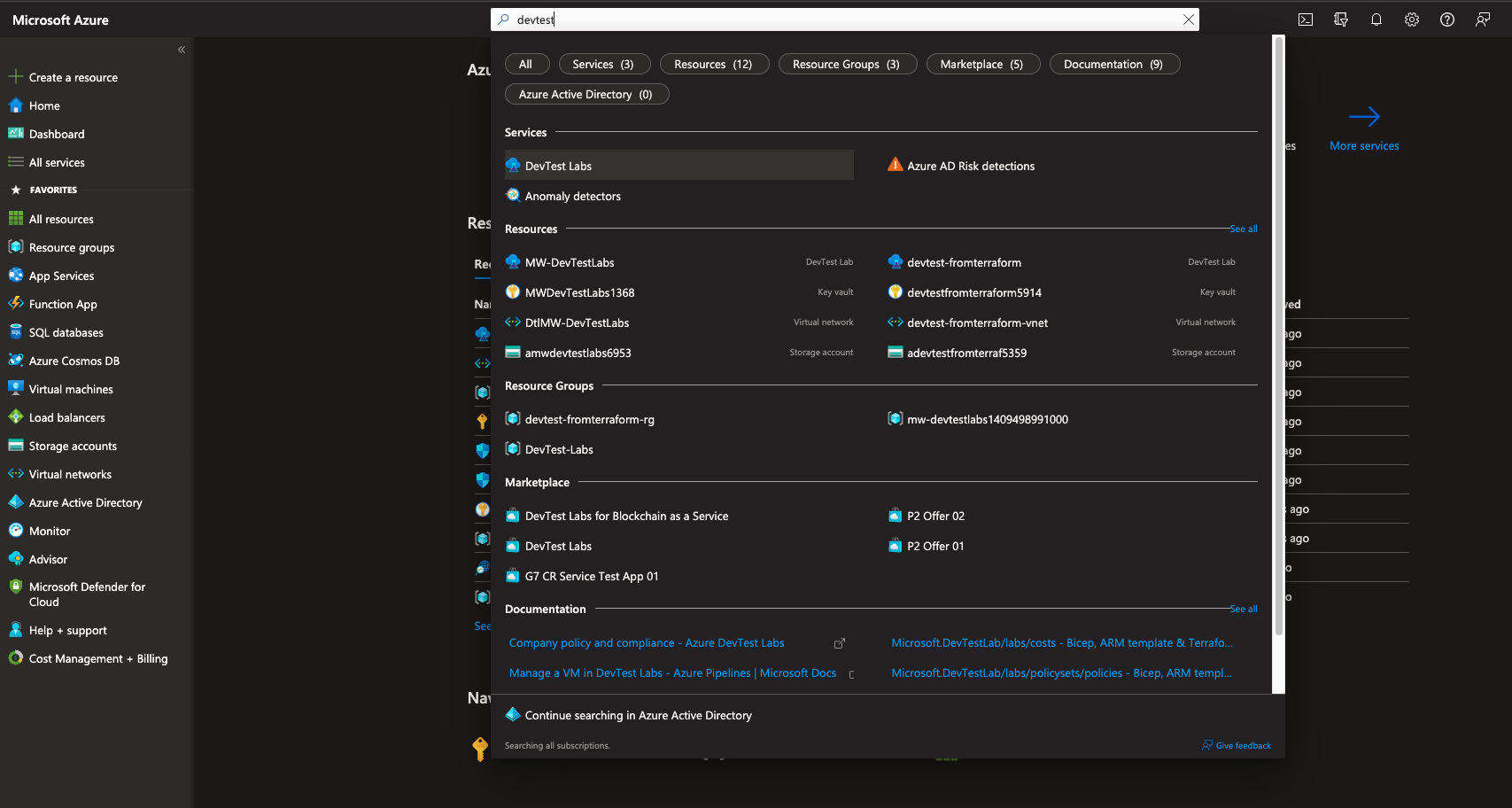Open Azure AD Risk detections service
The width and height of the screenshot is (1512, 808).
click(971, 166)
